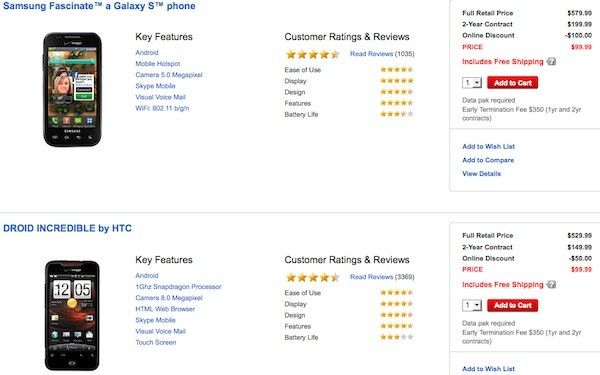Viewport: 600px width, 375px height.
Task: Add Samsung Fascinate to cart
Action: click(512, 83)
